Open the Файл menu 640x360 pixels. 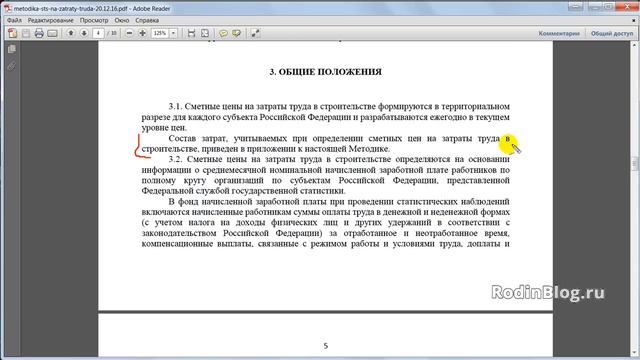[14, 20]
